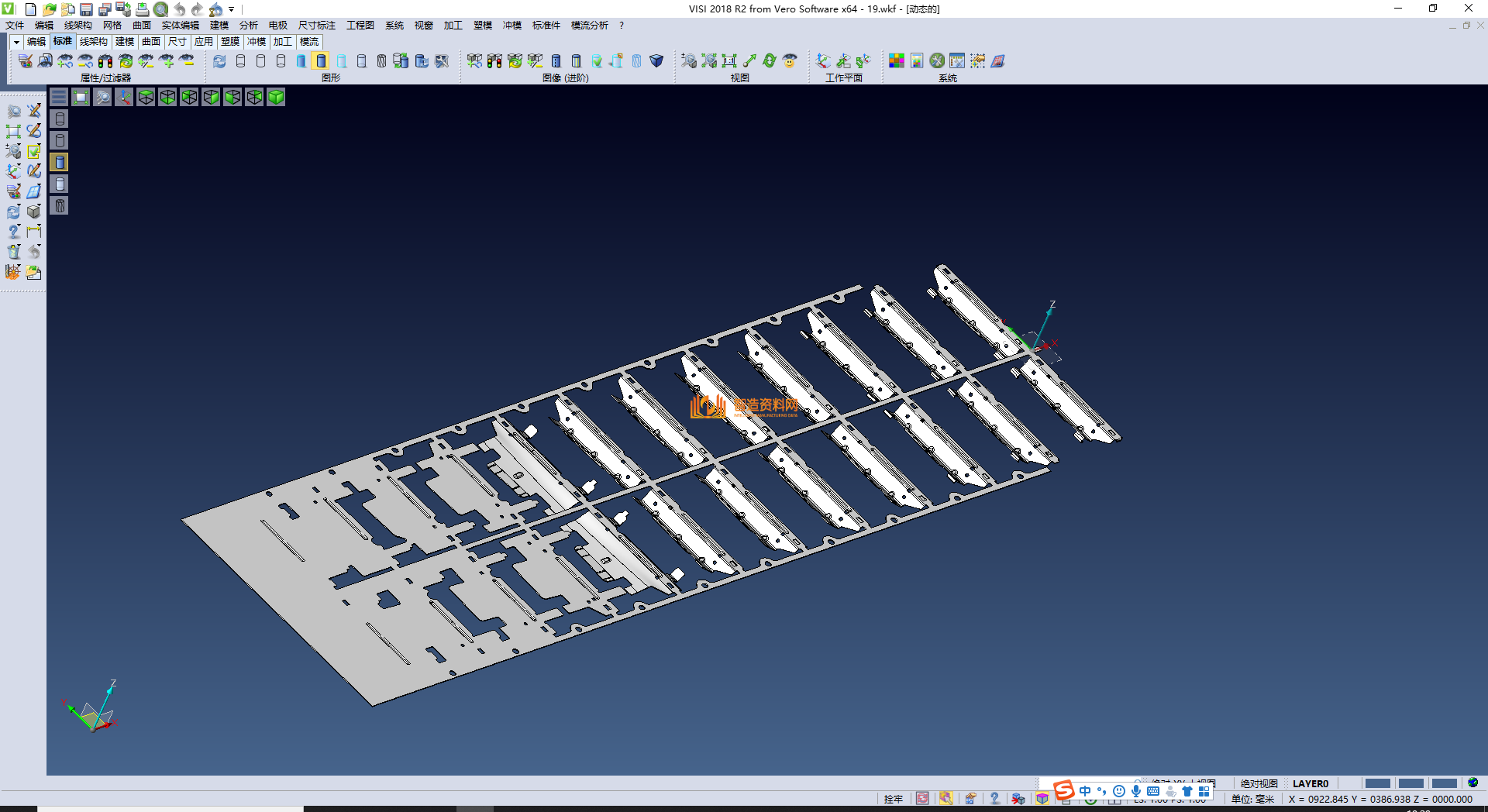This screenshot has height=812, width=1488.
Task: Click the dark blue shaded solid icon
Action: pyautogui.click(x=656, y=60)
